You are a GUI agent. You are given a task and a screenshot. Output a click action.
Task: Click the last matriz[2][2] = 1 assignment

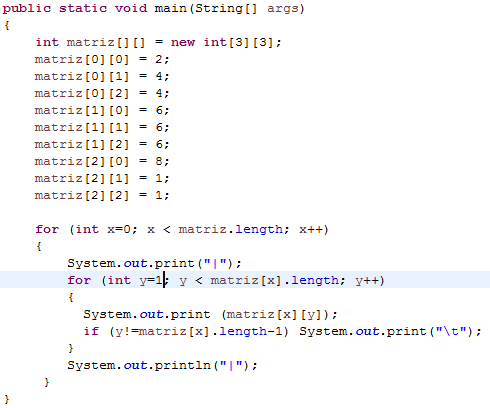point(102,195)
